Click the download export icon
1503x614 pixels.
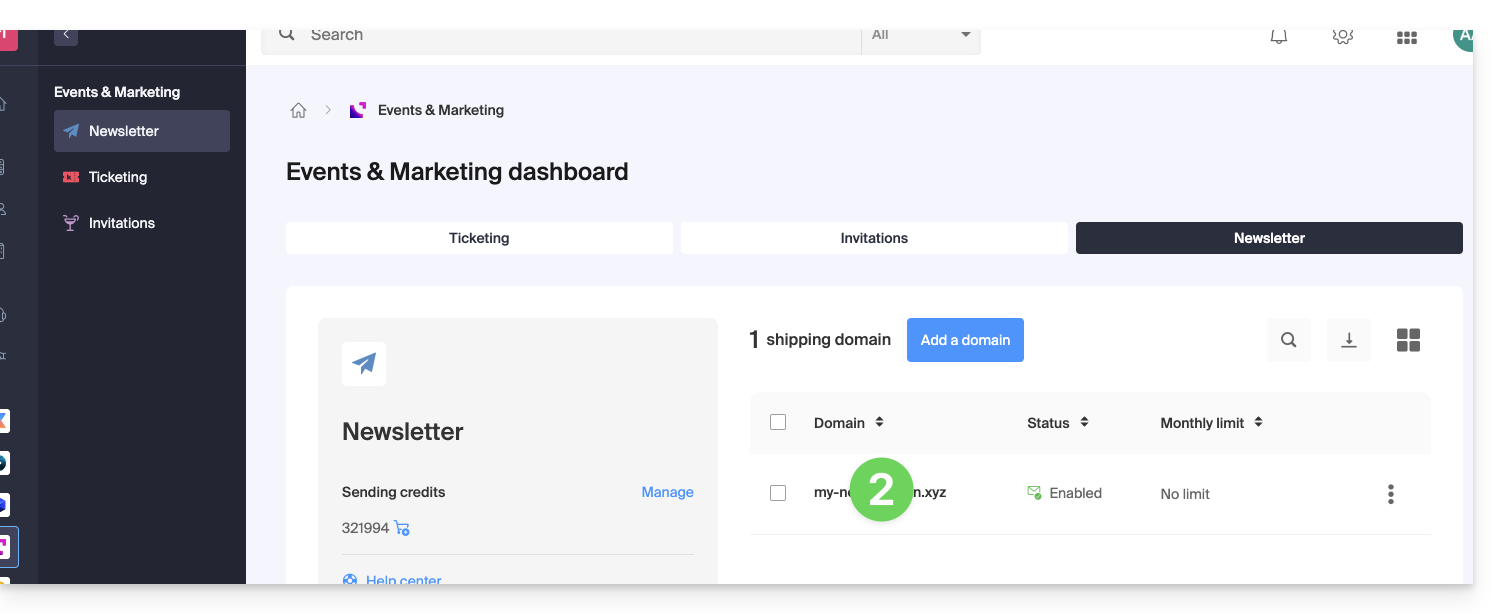[1348, 340]
